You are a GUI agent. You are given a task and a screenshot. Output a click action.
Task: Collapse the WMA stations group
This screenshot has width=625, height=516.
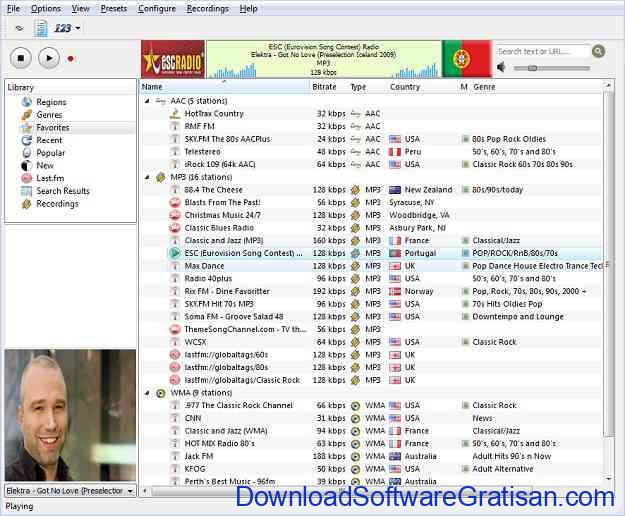pyautogui.click(x=147, y=393)
